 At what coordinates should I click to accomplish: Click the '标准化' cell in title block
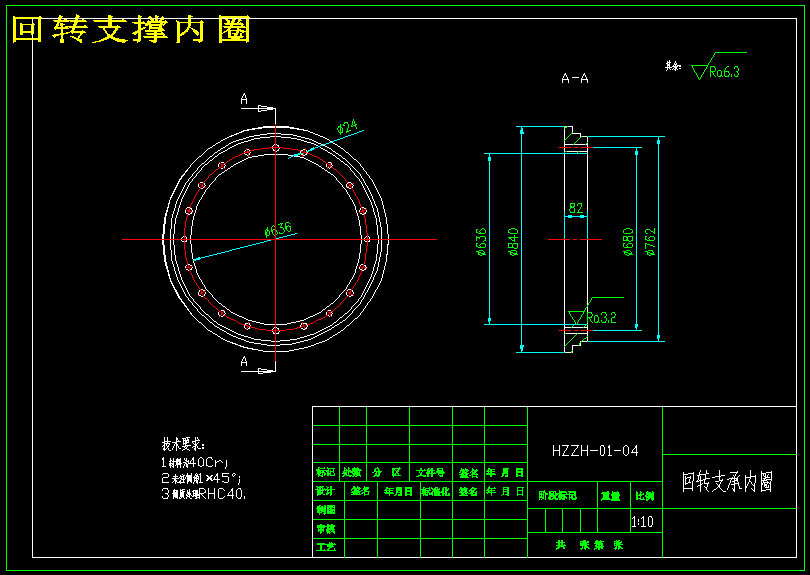[435, 491]
